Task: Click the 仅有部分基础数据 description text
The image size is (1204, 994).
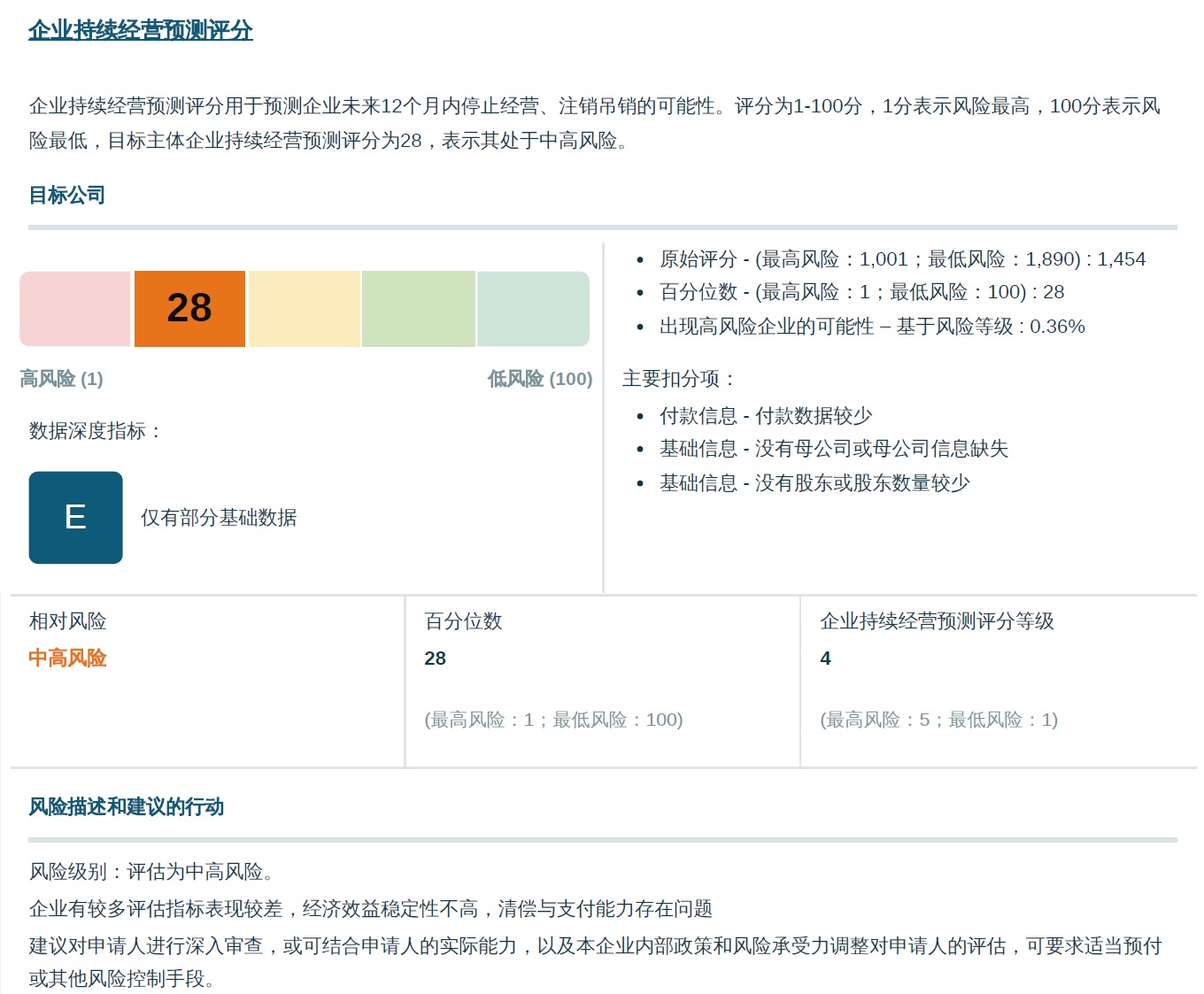Action: 219,518
